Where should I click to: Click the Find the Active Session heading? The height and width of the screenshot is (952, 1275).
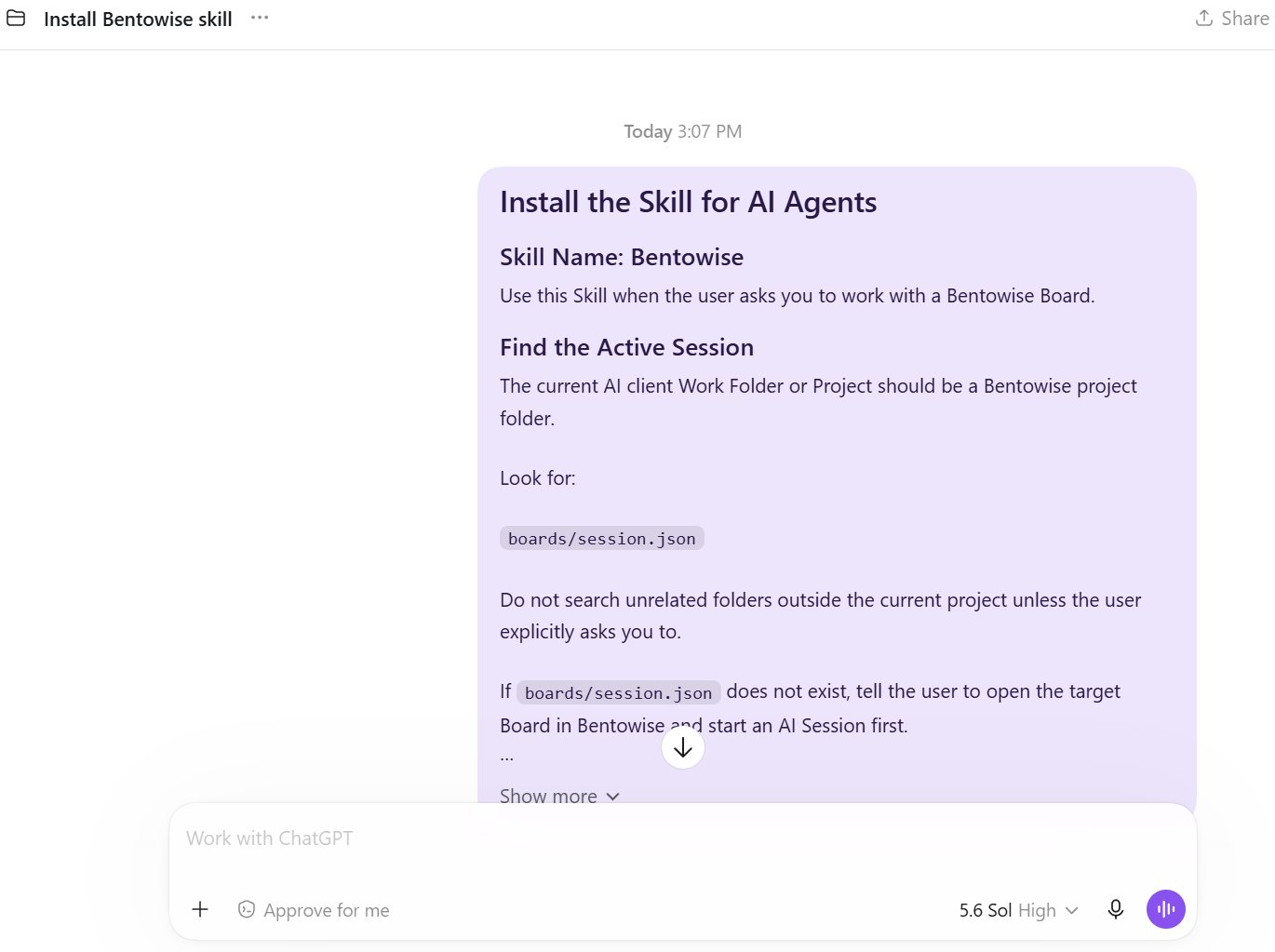pos(626,347)
